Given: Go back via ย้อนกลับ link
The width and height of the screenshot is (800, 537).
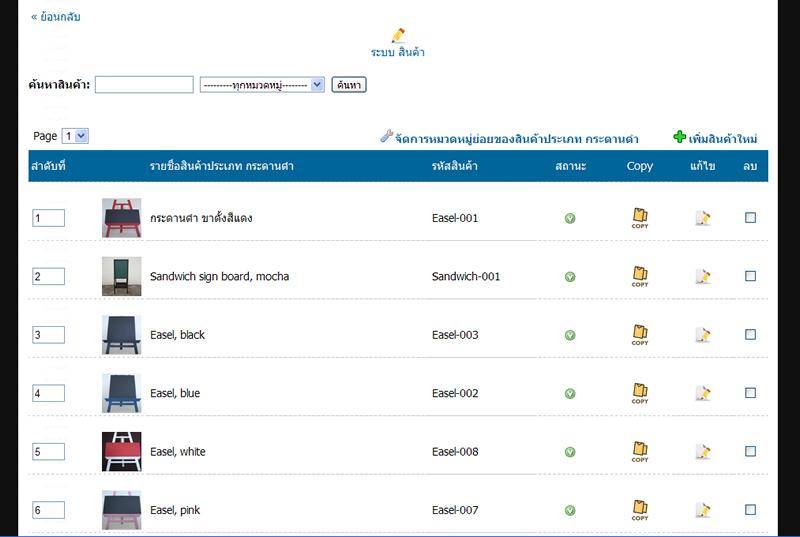Looking at the screenshot, I should coord(56,17).
